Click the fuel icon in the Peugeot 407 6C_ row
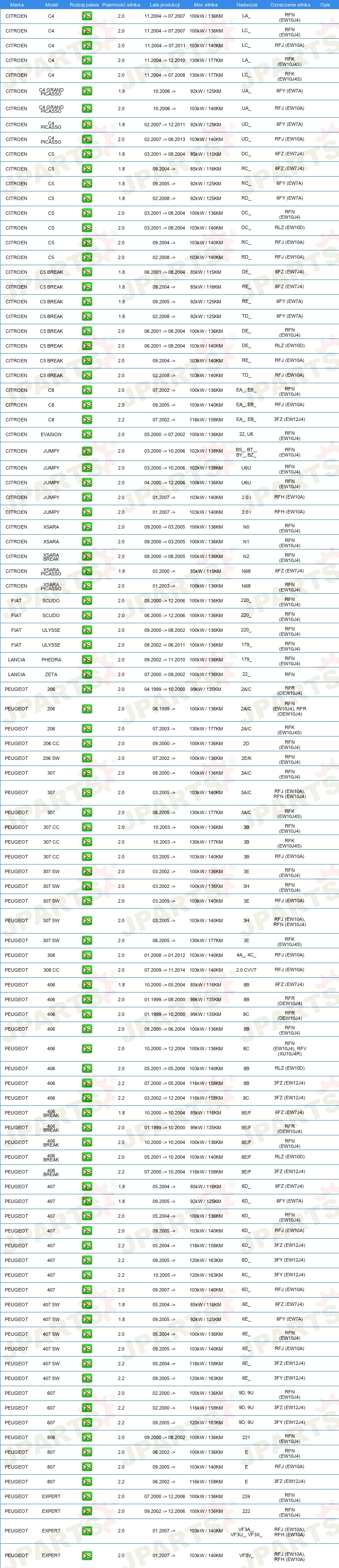The width and height of the screenshot is (339, 1568). 87,1275
